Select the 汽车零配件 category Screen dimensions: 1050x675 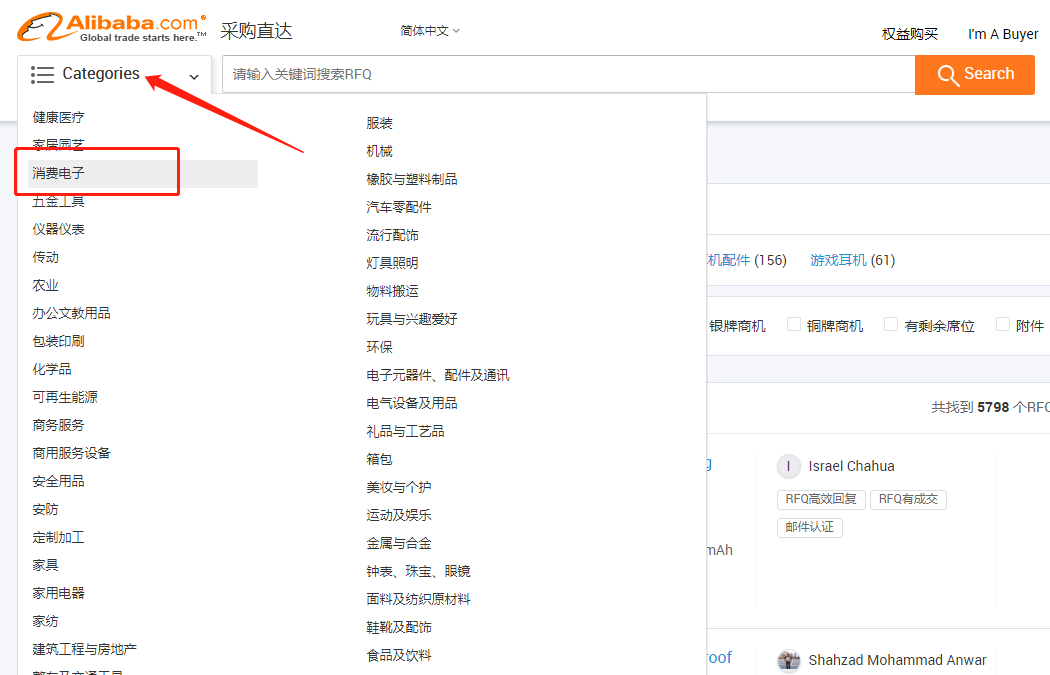[x=399, y=207]
